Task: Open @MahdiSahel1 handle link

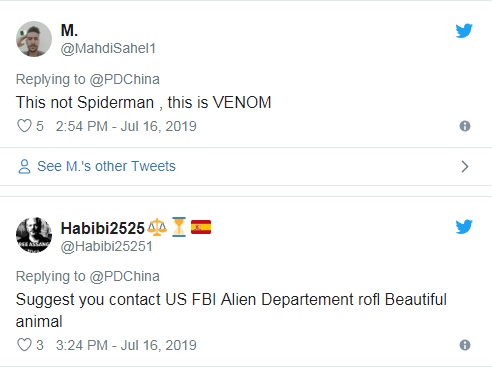Action: coord(108,49)
